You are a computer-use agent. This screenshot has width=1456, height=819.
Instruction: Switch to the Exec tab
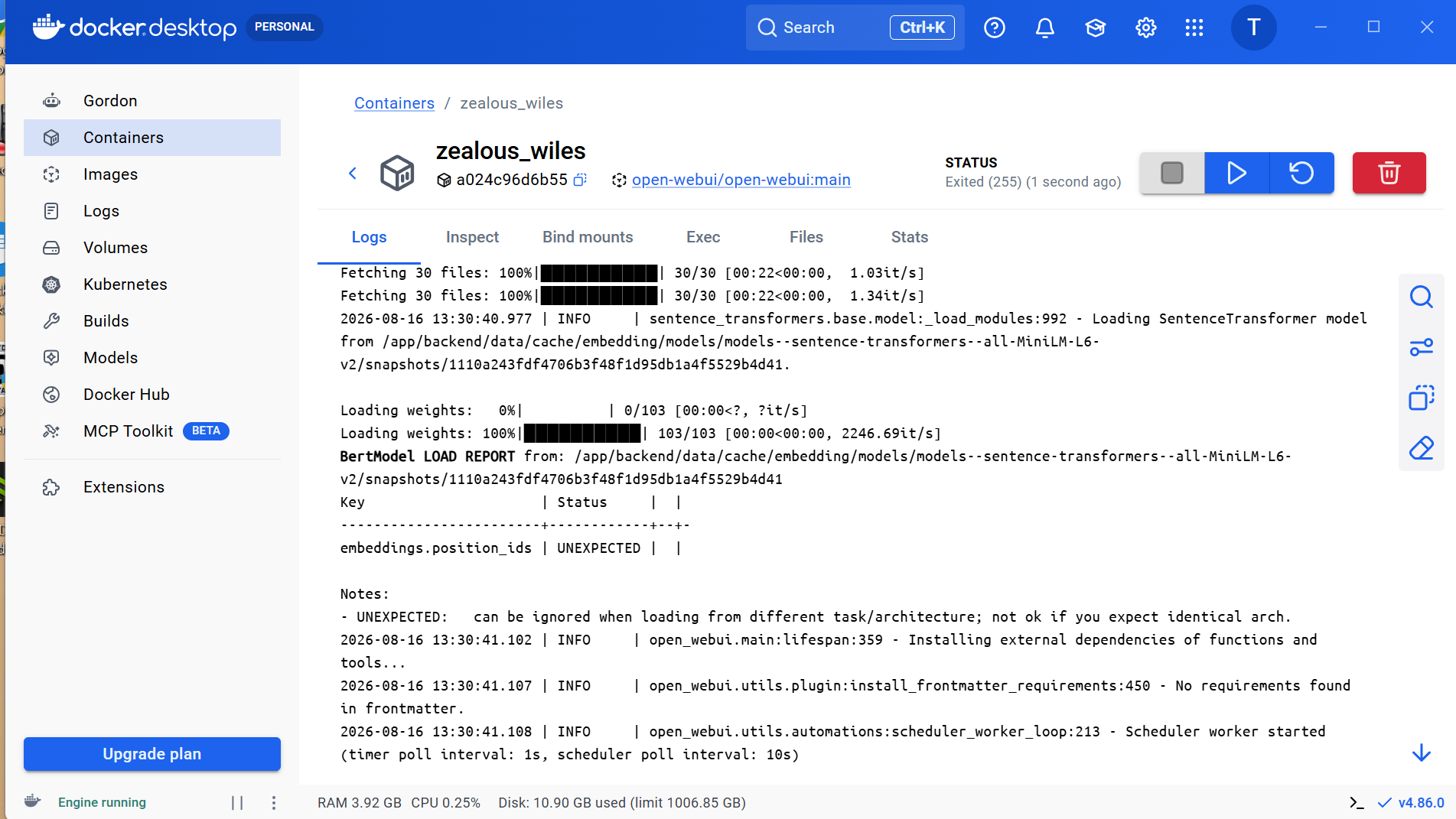pos(703,237)
